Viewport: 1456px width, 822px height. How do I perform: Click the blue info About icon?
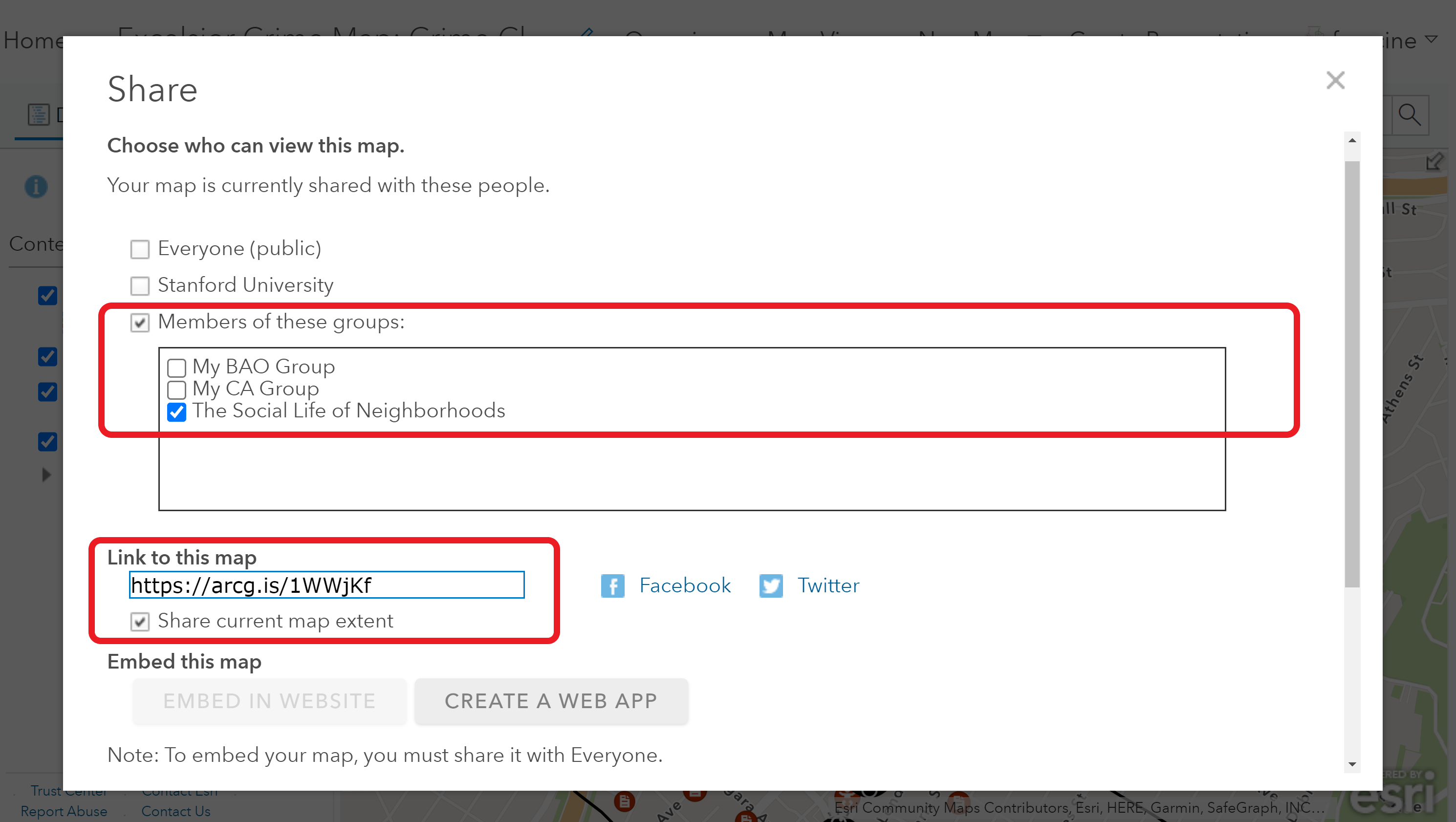(36, 187)
